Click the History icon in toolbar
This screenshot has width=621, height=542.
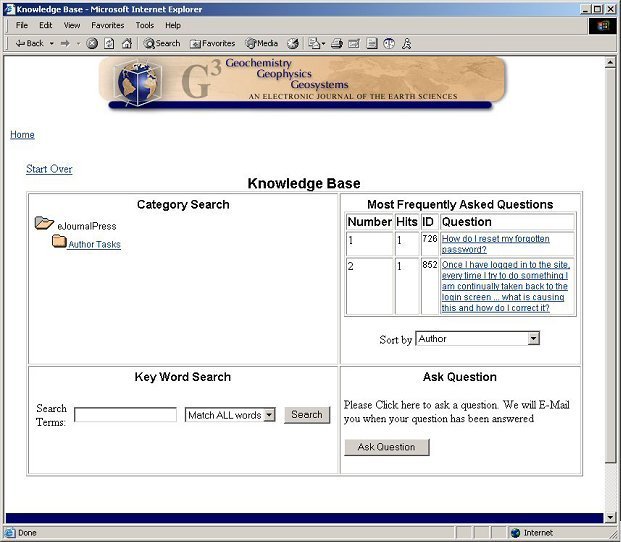point(293,43)
